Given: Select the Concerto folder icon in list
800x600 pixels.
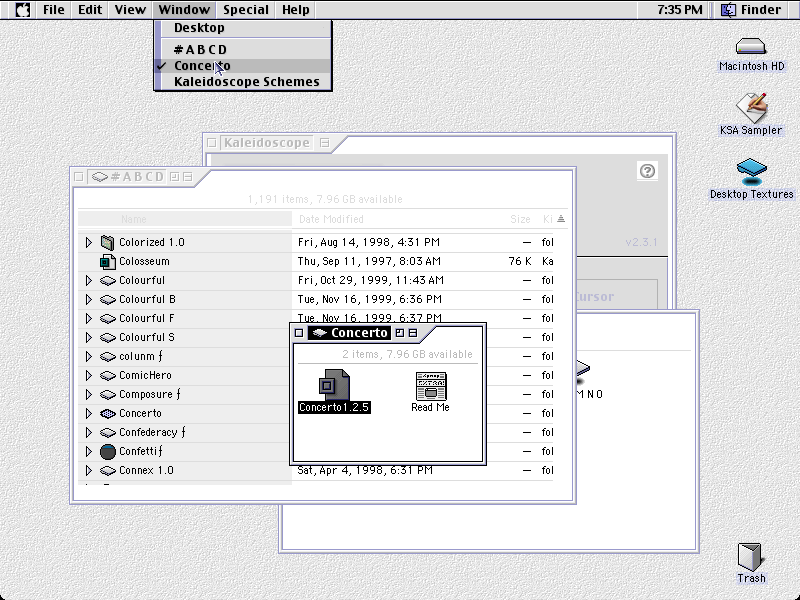Looking at the screenshot, I should point(107,413).
